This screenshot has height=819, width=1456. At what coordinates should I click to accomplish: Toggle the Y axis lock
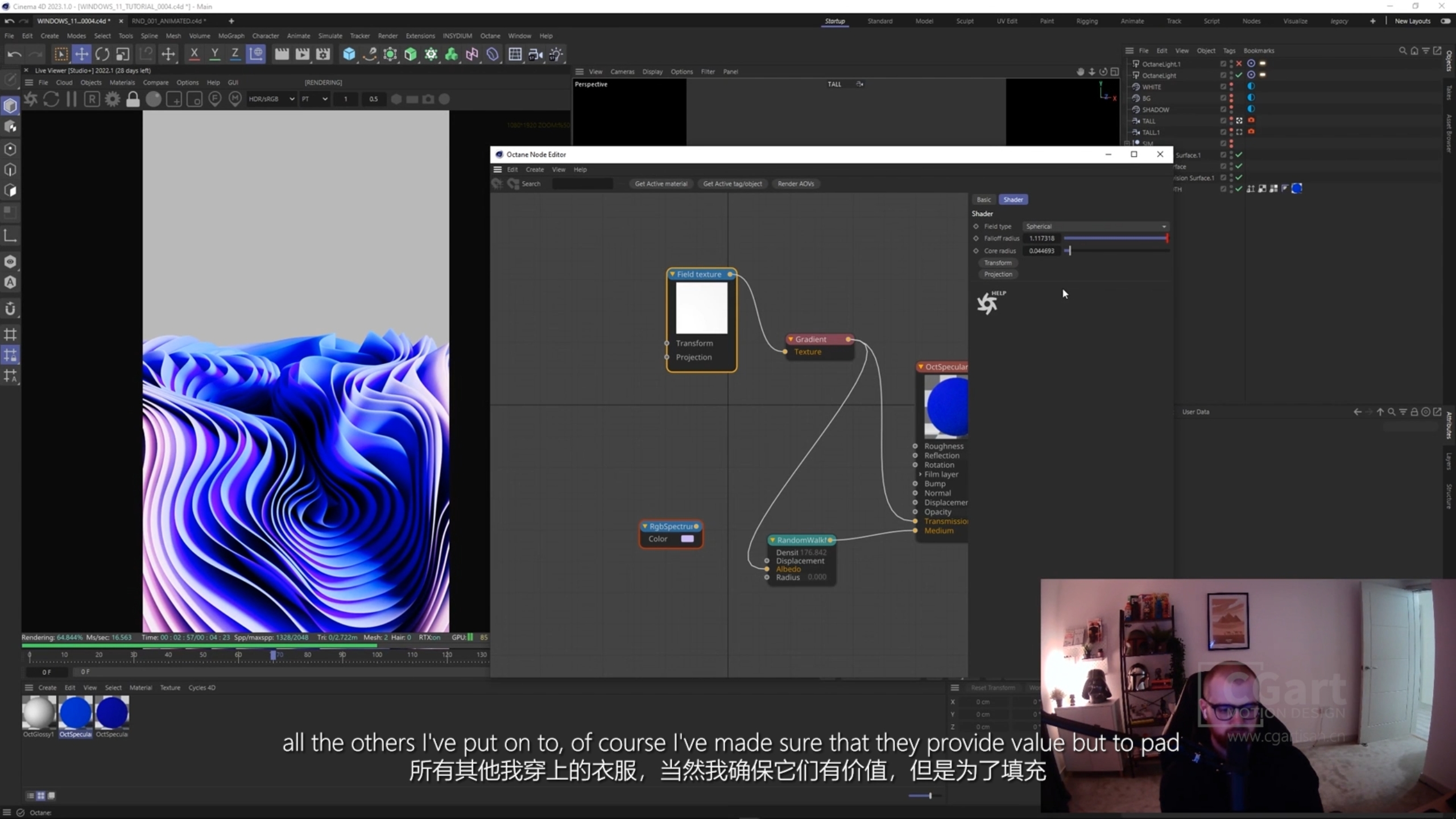click(214, 54)
